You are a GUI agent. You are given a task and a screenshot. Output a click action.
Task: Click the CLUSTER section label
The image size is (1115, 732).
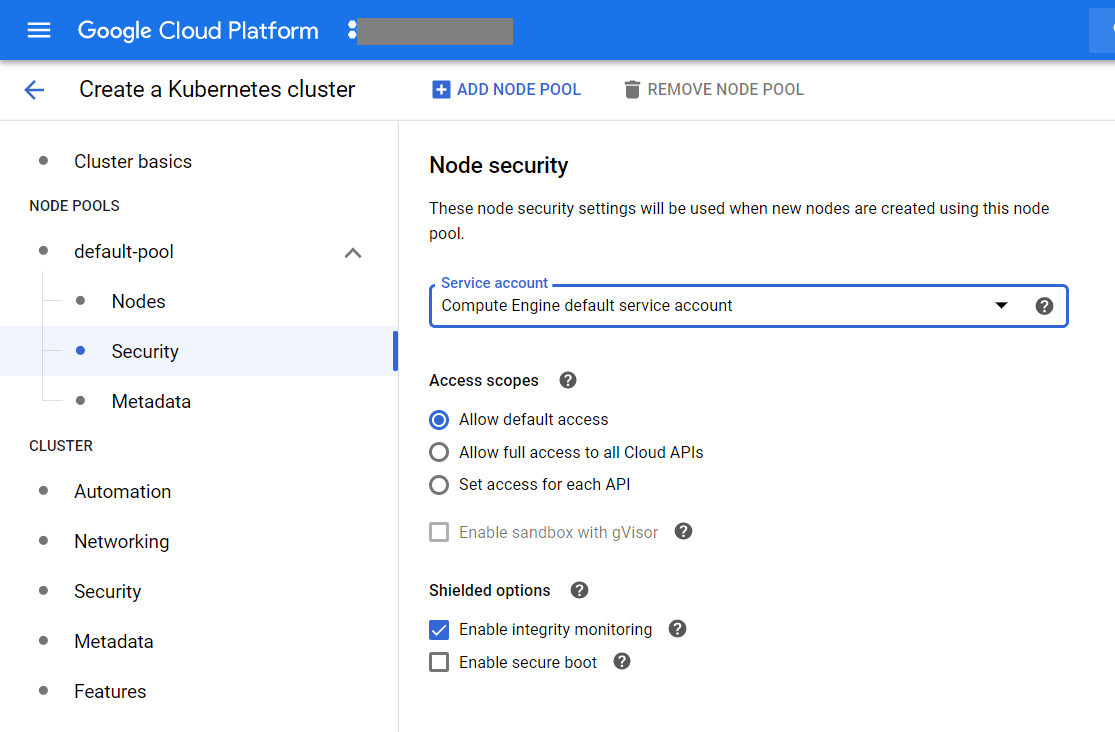60,446
